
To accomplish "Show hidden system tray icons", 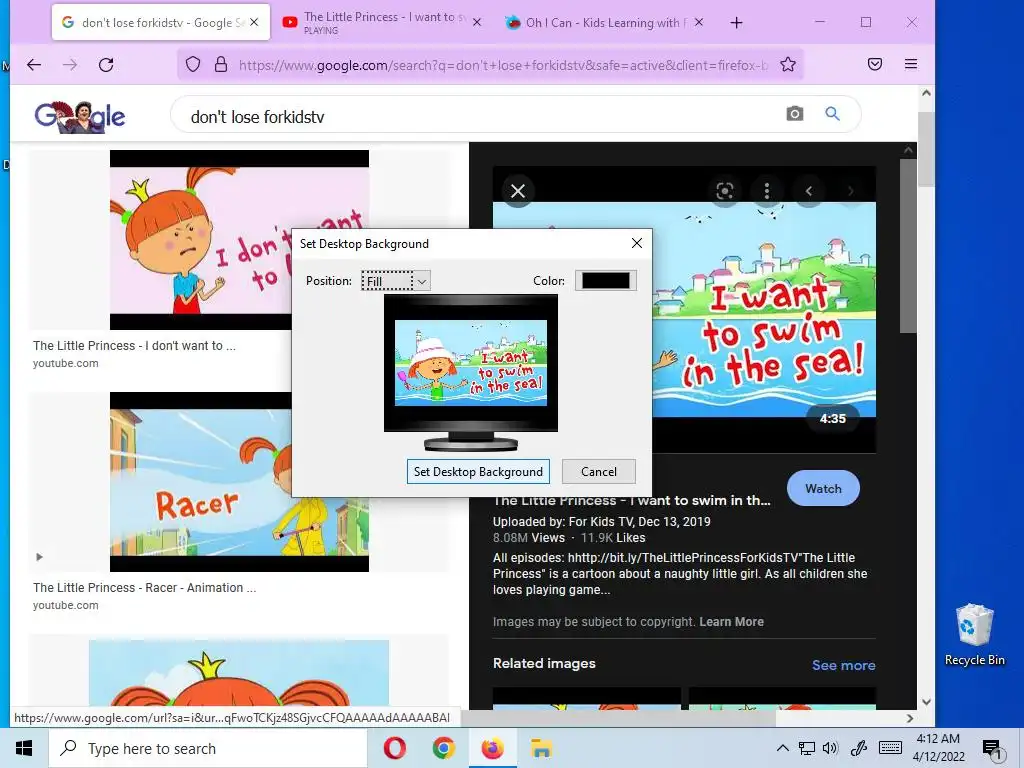I will [x=782, y=748].
